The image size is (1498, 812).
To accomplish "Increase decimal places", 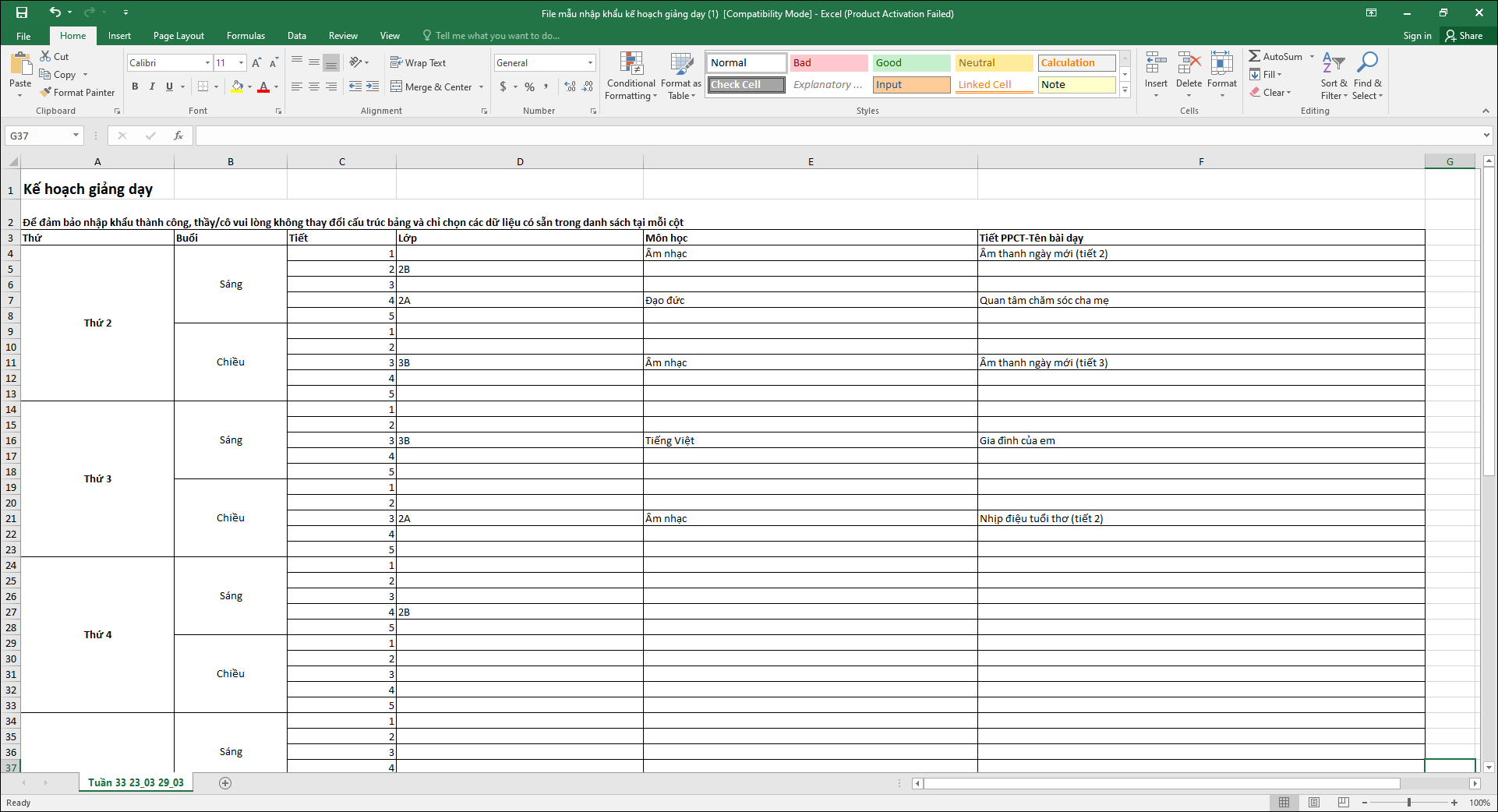I will coord(571,86).
